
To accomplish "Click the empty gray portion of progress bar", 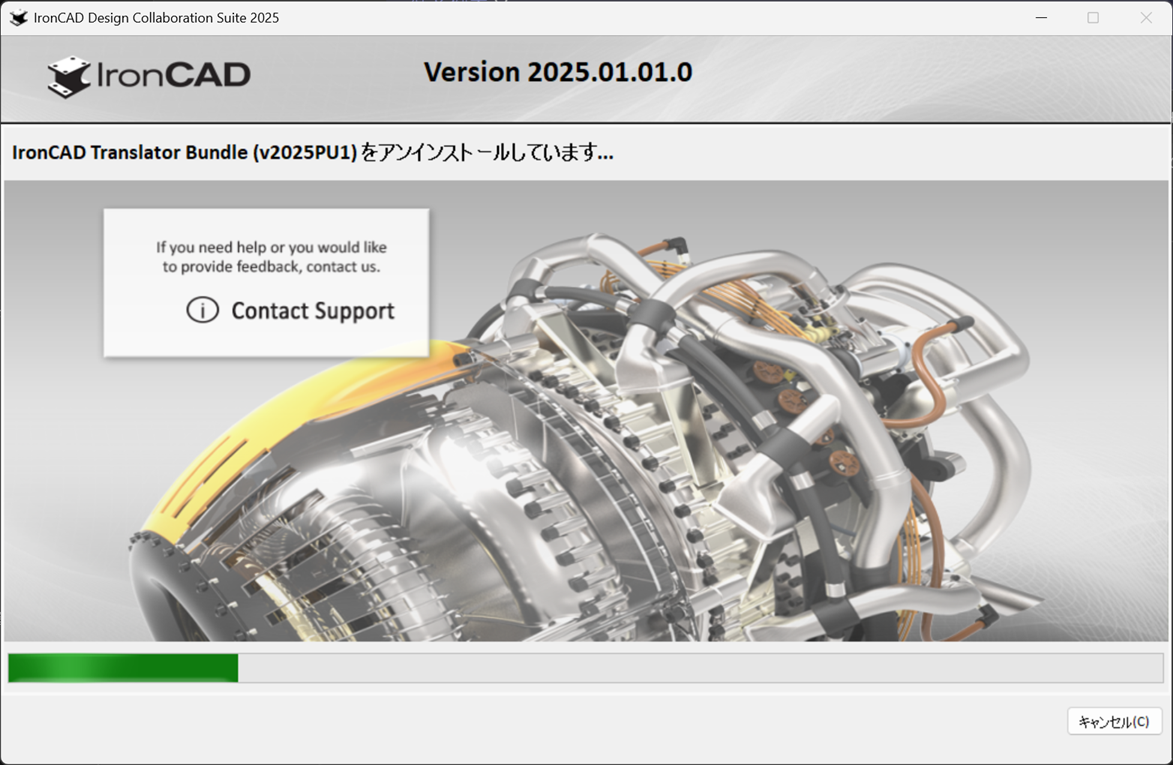I will 700,668.
